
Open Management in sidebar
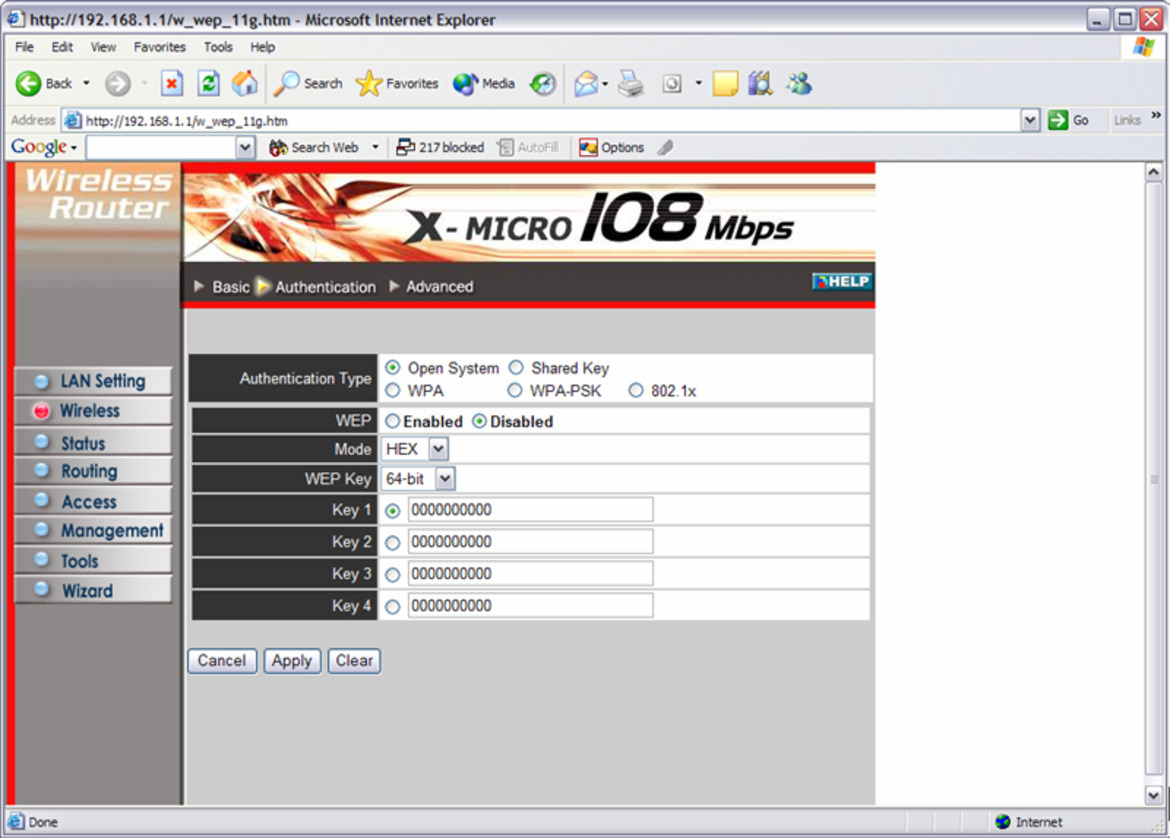[x=93, y=531]
